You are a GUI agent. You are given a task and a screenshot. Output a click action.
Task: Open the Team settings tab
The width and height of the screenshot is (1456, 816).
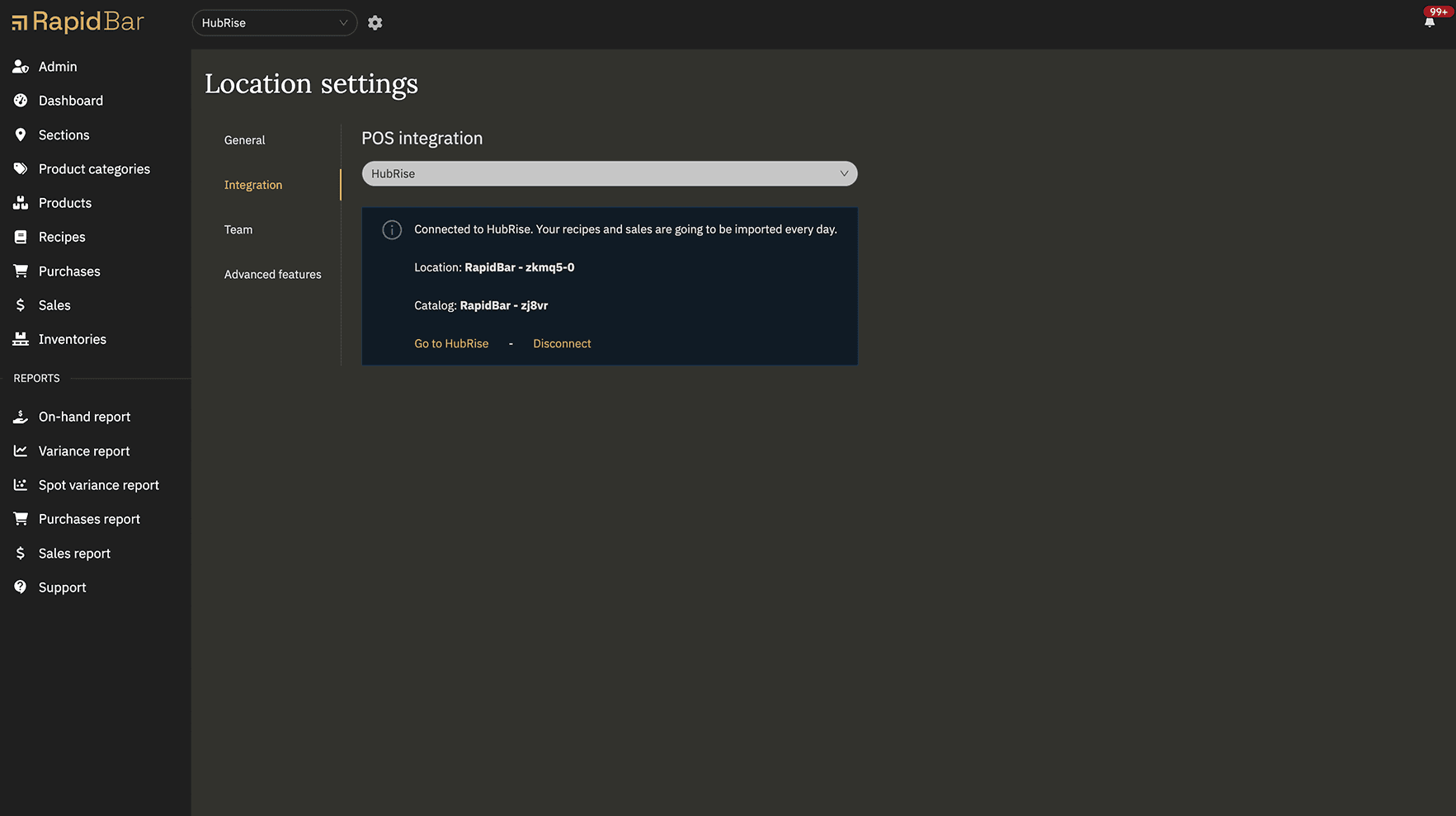(x=238, y=229)
